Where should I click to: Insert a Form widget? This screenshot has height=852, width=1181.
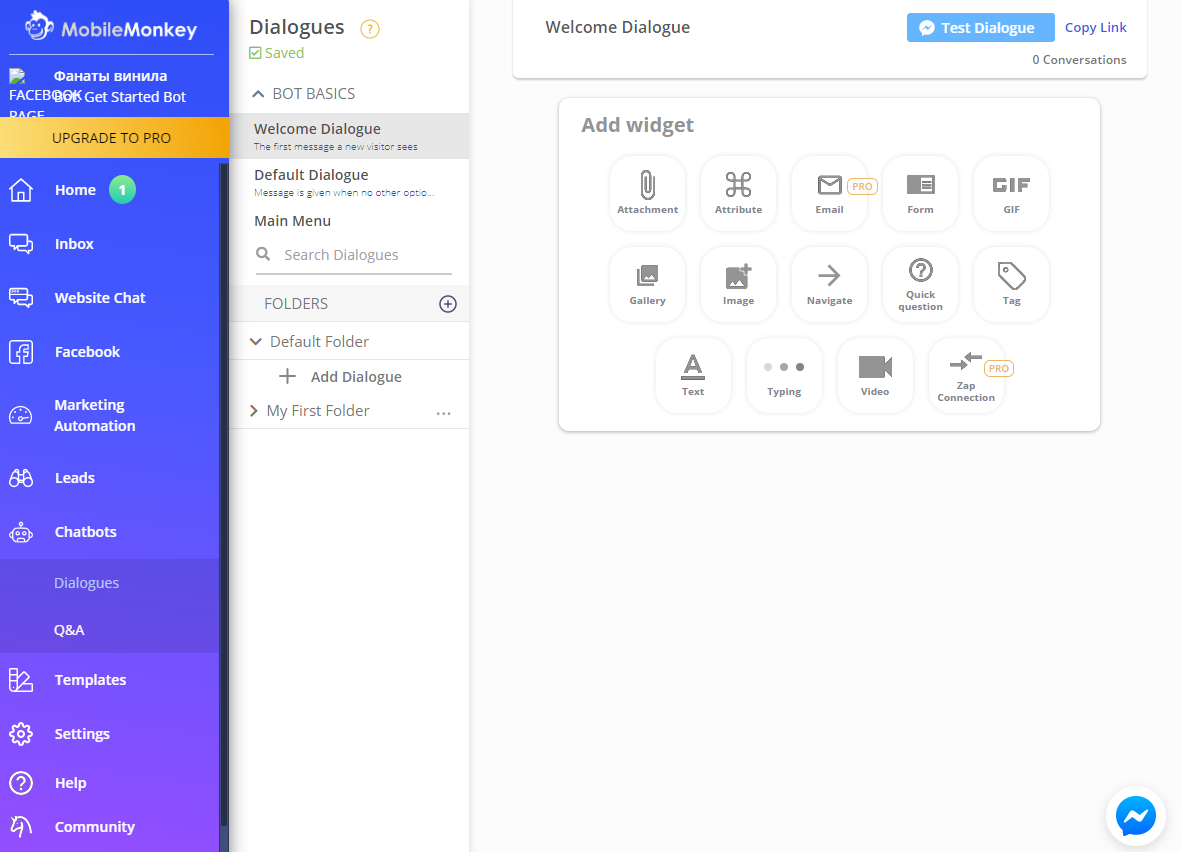[x=920, y=192]
